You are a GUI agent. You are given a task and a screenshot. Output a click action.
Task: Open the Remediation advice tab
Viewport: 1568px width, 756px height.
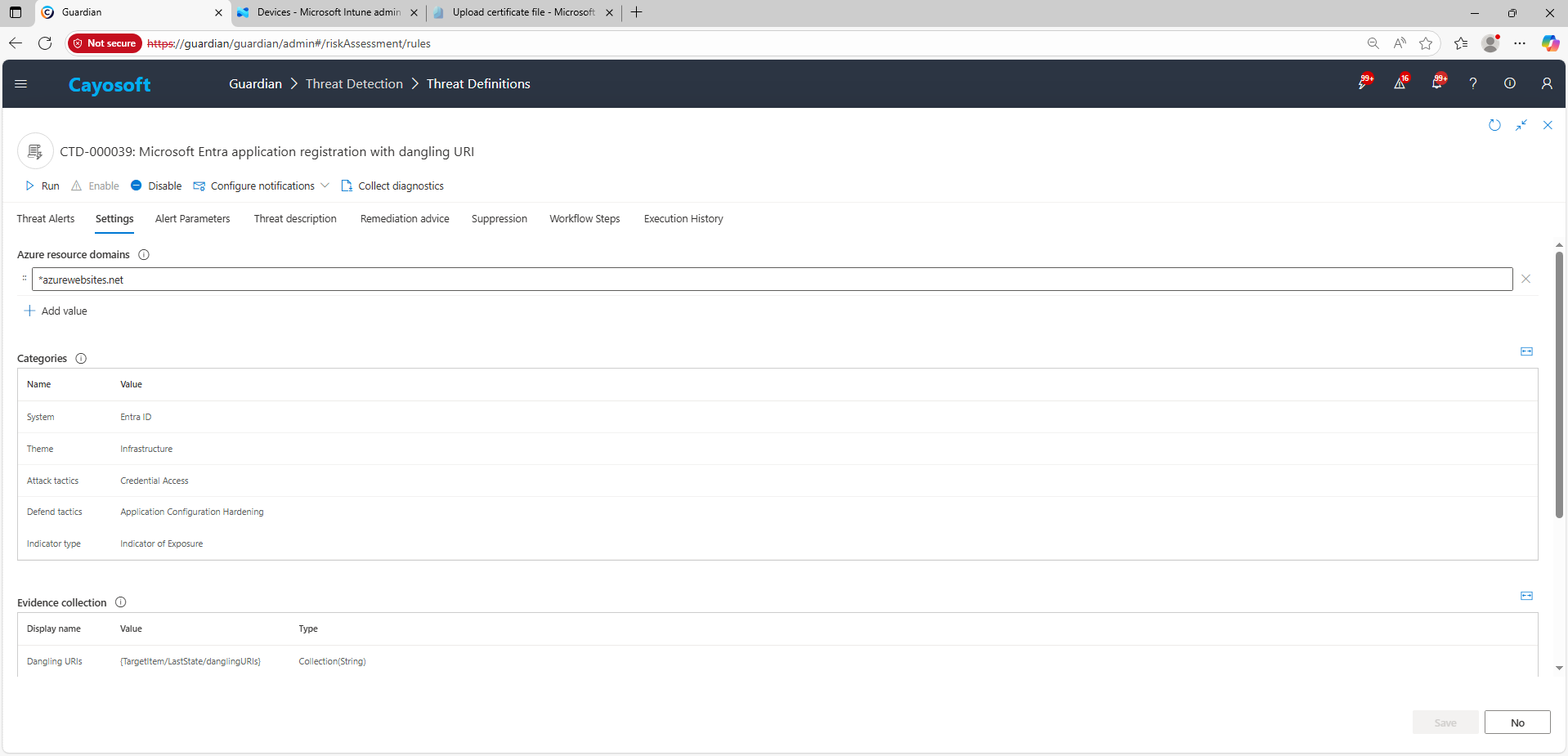click(x=405, y=219)
